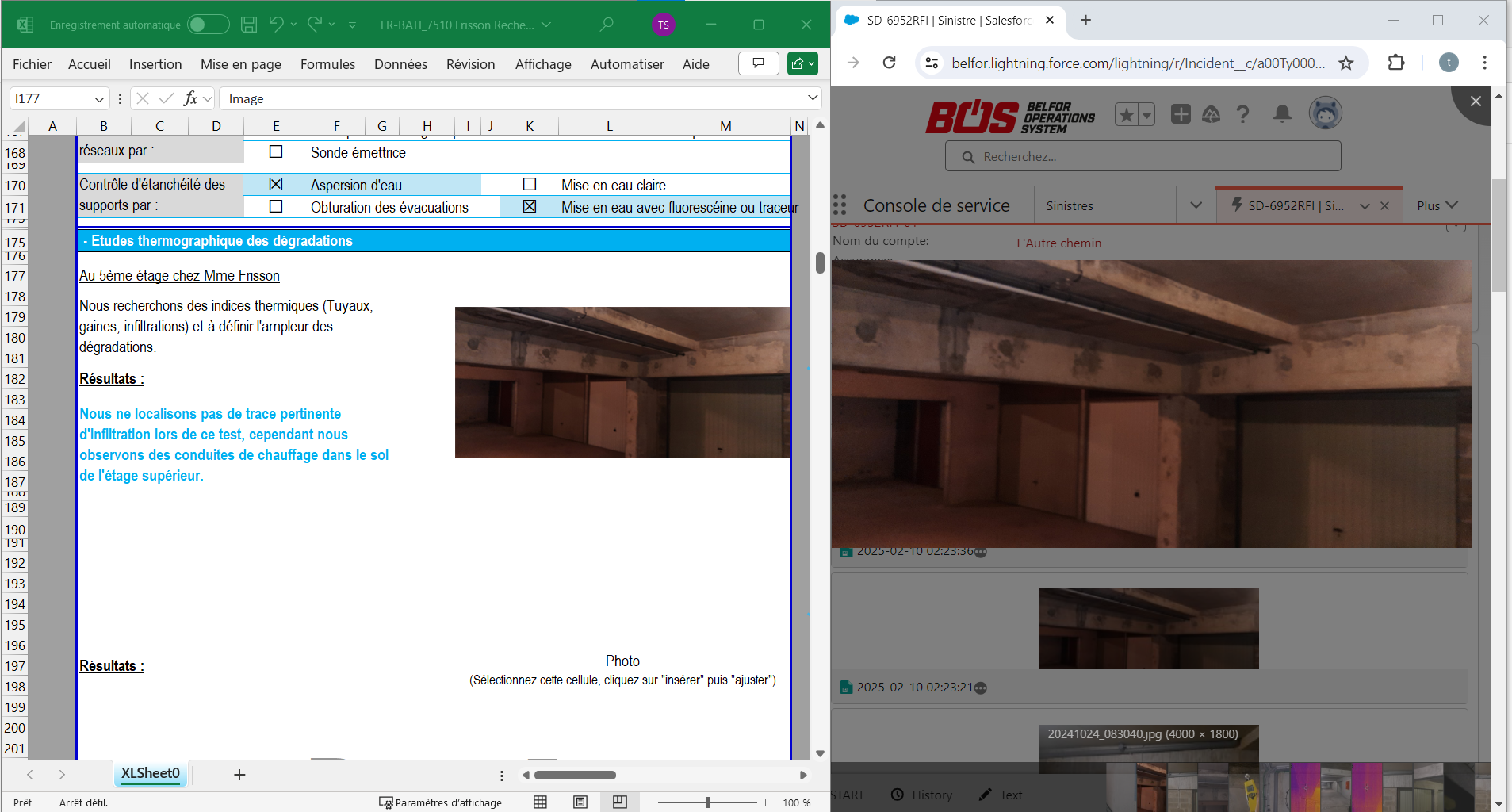Switch to the Mise en page tab

(x=241, y=64)
